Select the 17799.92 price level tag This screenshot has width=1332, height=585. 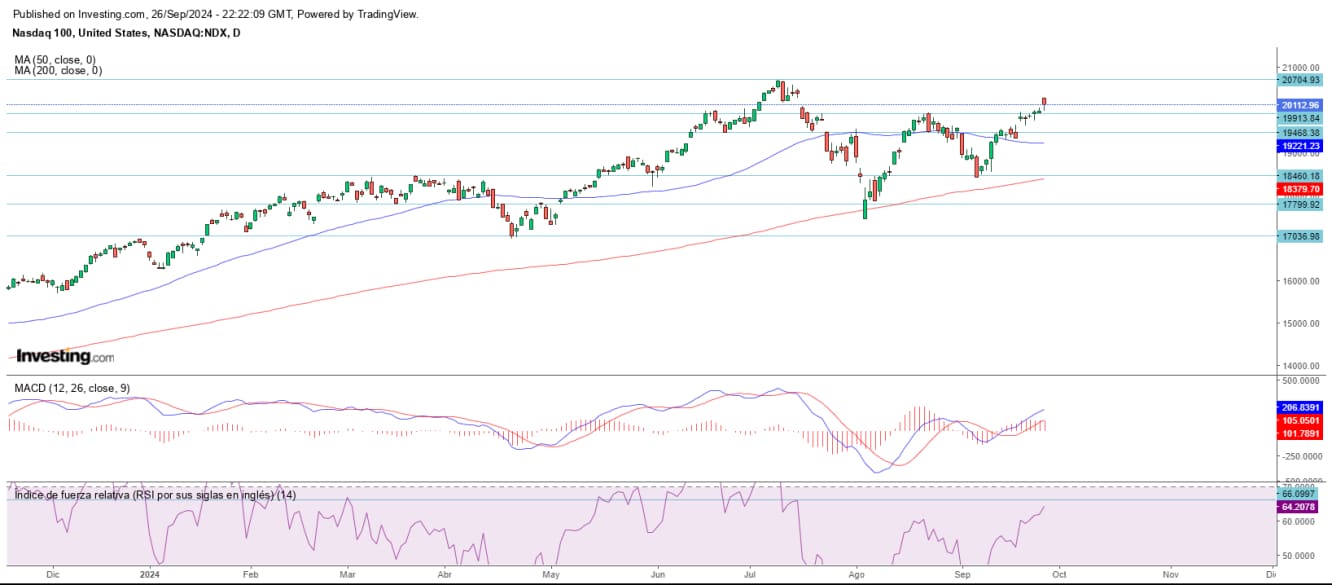[1300, 204]
